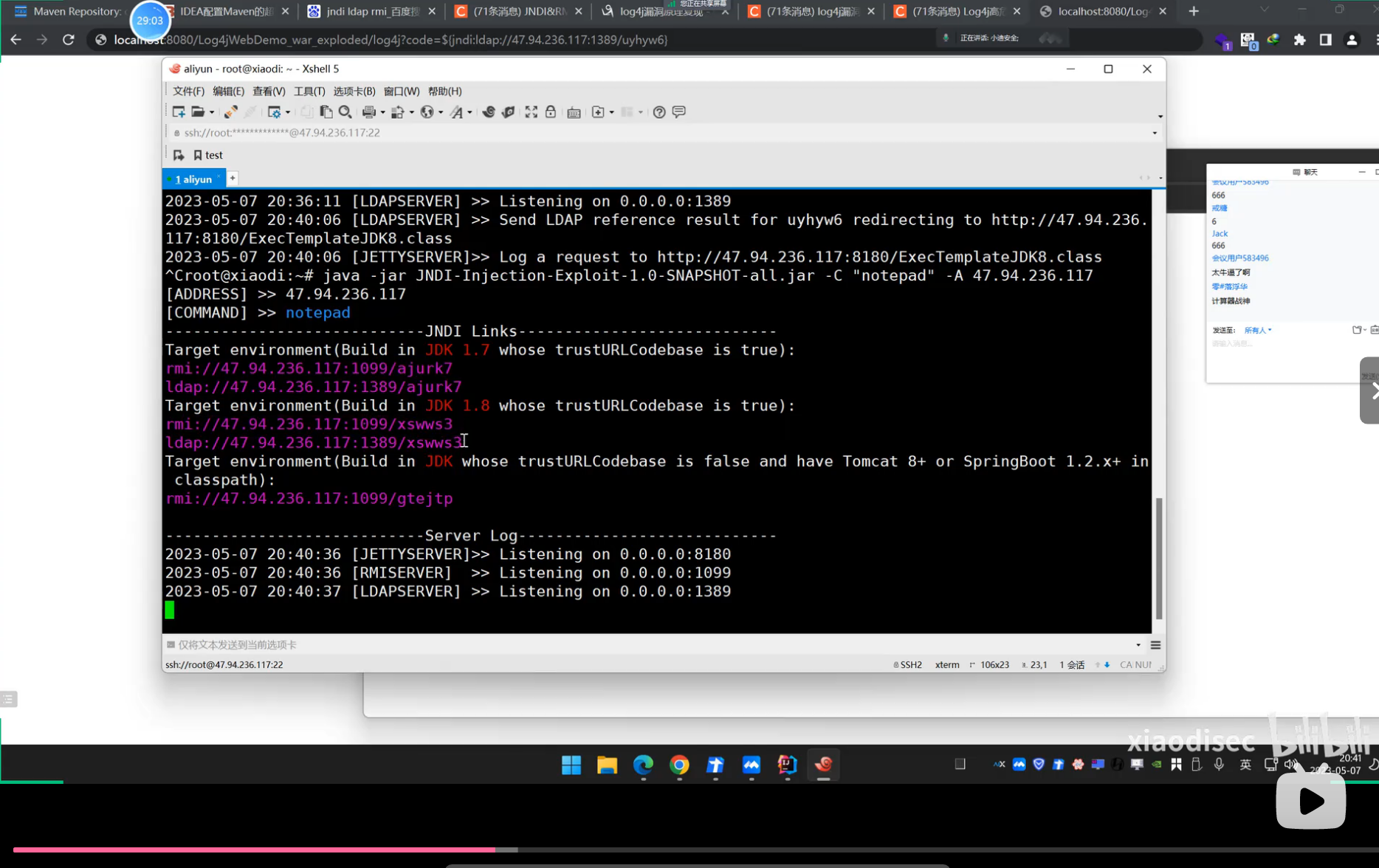Screen dimensions: 1379x868
Task: Expand the new tab toolbar dropdown arrow
Action: (x=612, y=112)
